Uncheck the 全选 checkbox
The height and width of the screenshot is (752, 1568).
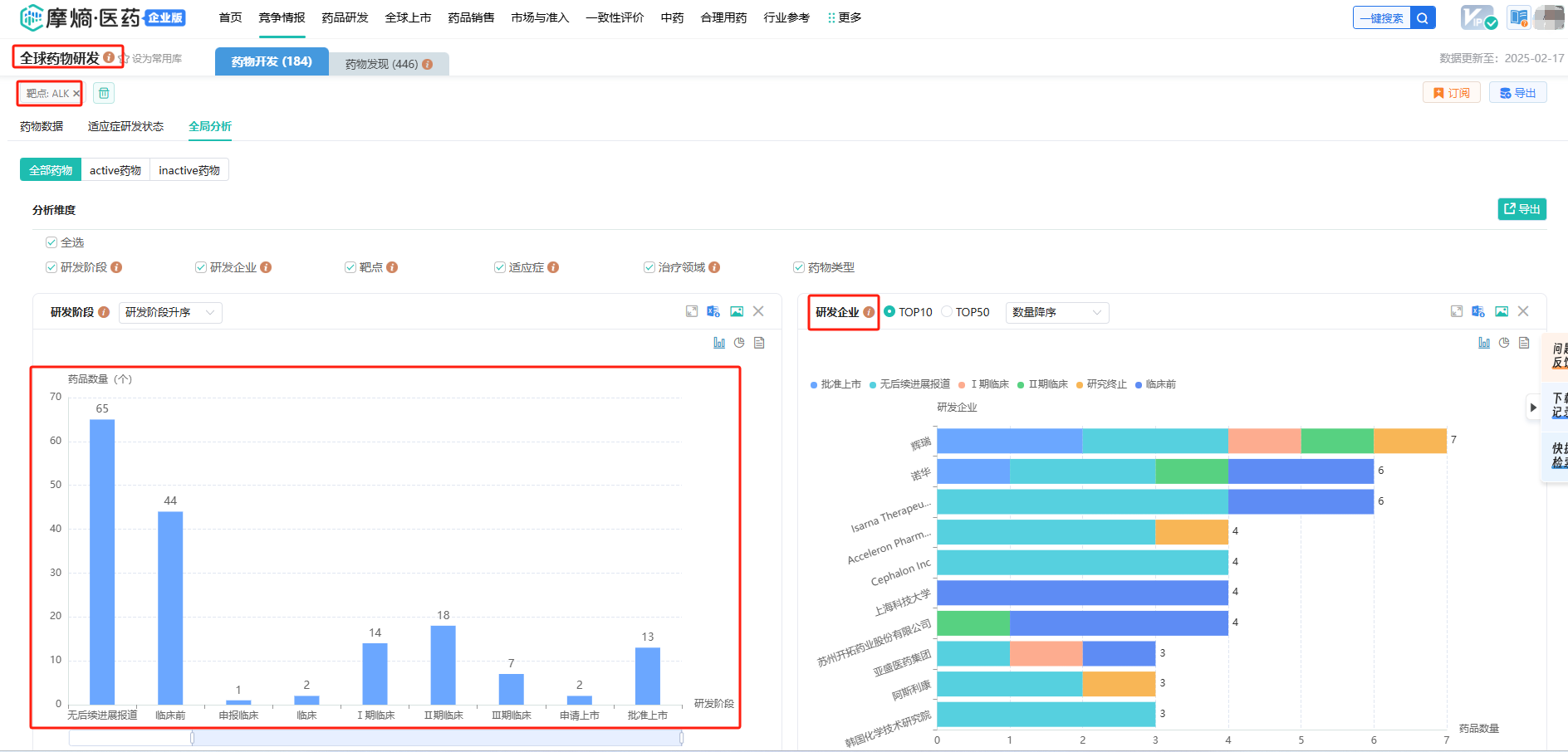(x=51, y=242)
